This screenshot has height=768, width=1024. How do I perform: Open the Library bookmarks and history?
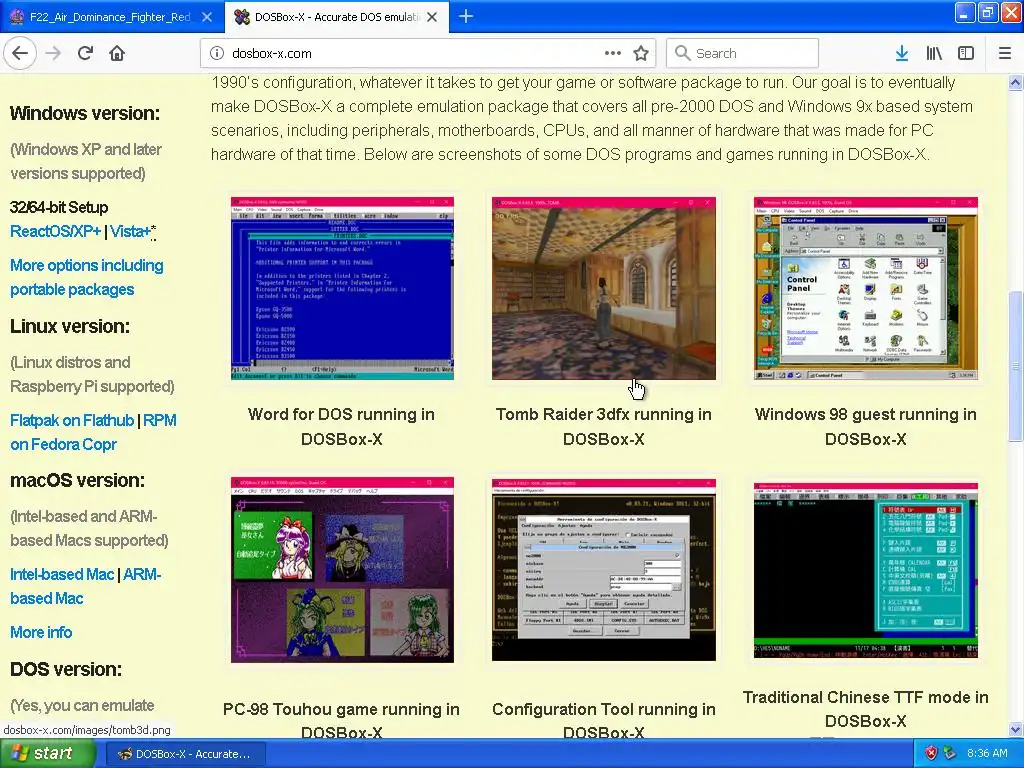click(934, 53)
